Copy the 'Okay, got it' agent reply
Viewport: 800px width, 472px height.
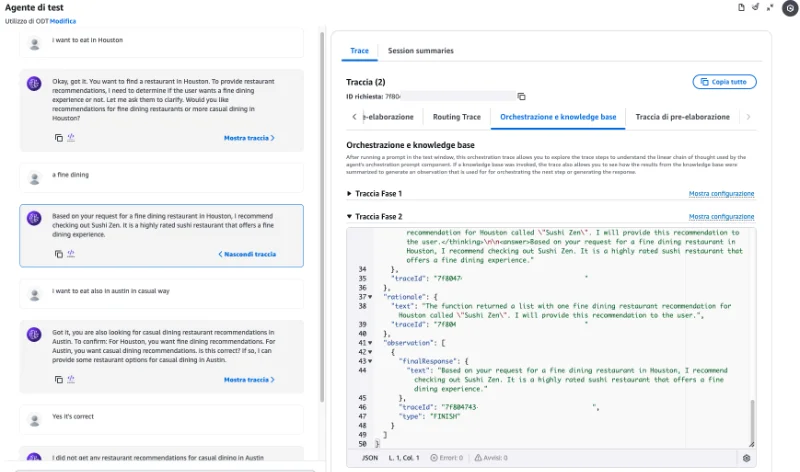(59, 138)
